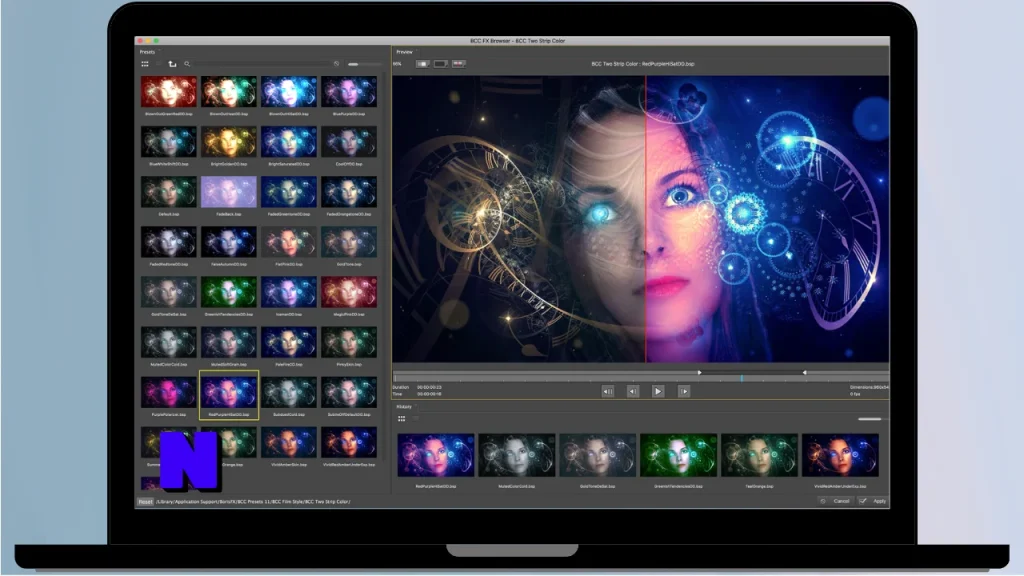Select the PaleFireOD preset thumbnail
The width and height of the screenshot is (1024, 576).
tap(289, 342)
